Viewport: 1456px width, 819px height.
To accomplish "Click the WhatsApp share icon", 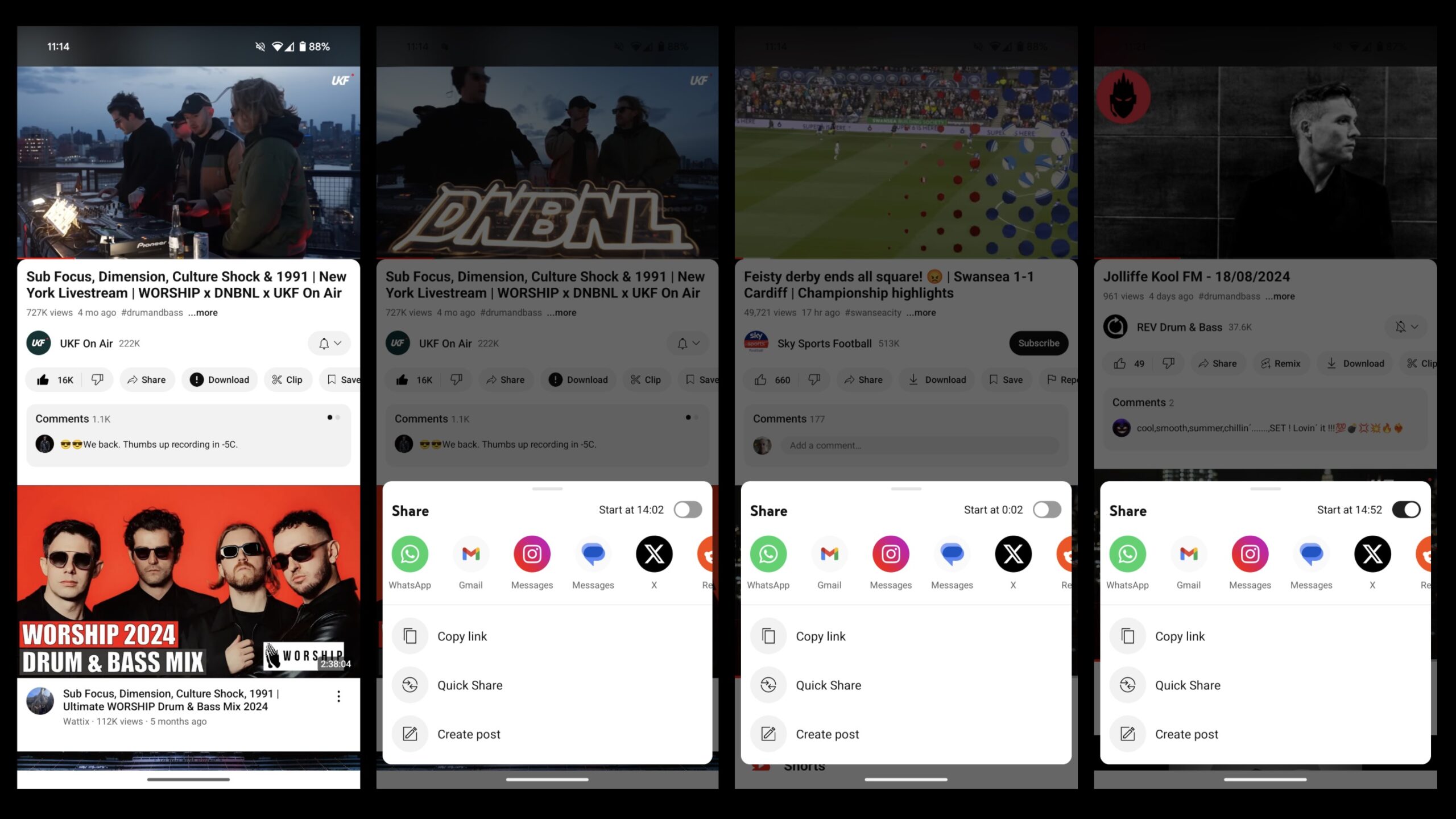I will [x=410, y=553].
